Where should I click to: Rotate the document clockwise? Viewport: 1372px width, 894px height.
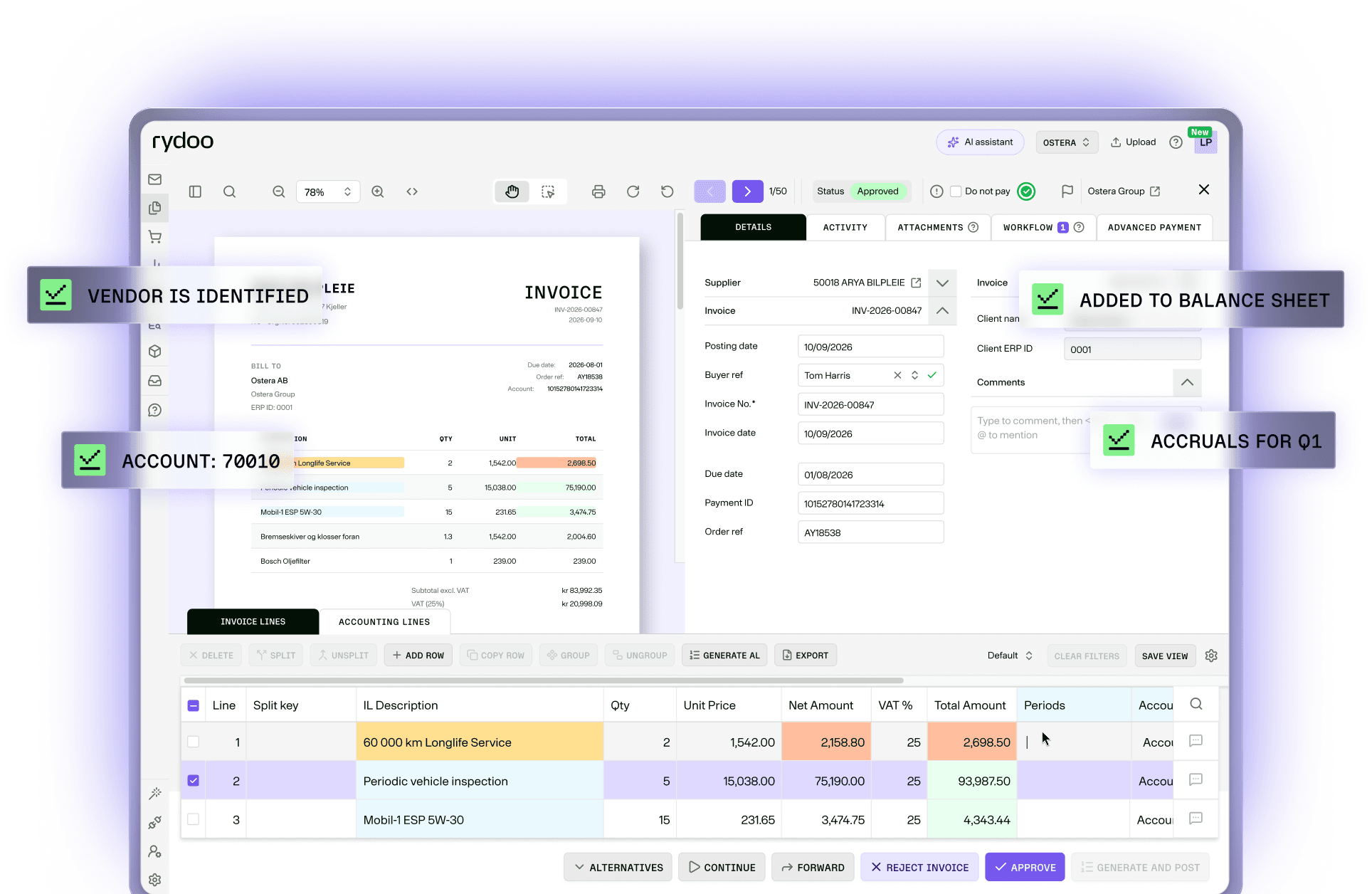coord(633,191)
